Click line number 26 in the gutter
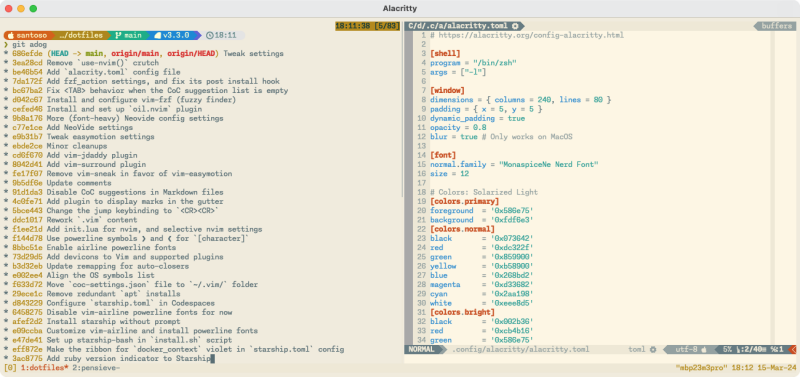Screen dimensions: 800x377 pos(421,266)
